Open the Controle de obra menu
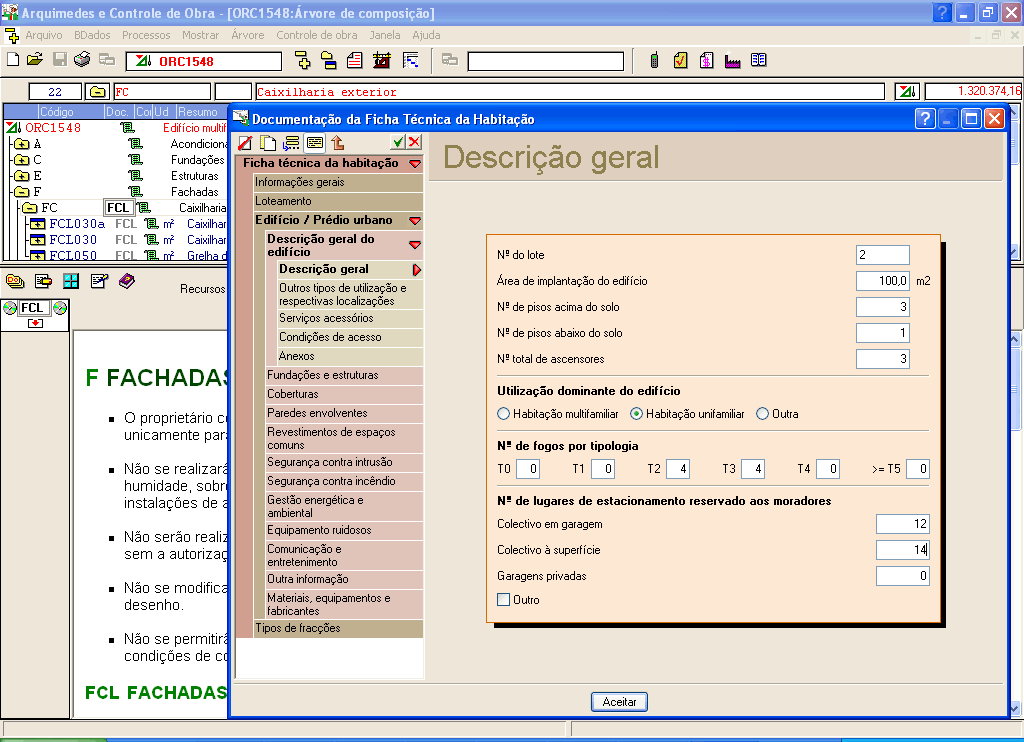 point(316,35)
